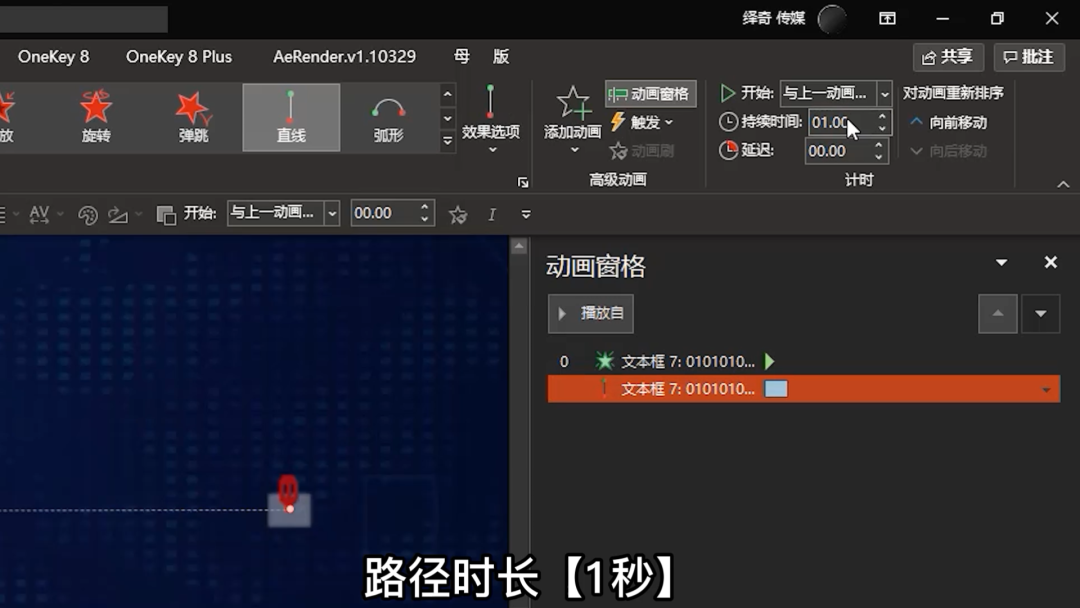Open the ribbon 开始 start dropdown
The width and height of the screenshot is (1080, 608).
coord(884,94)
